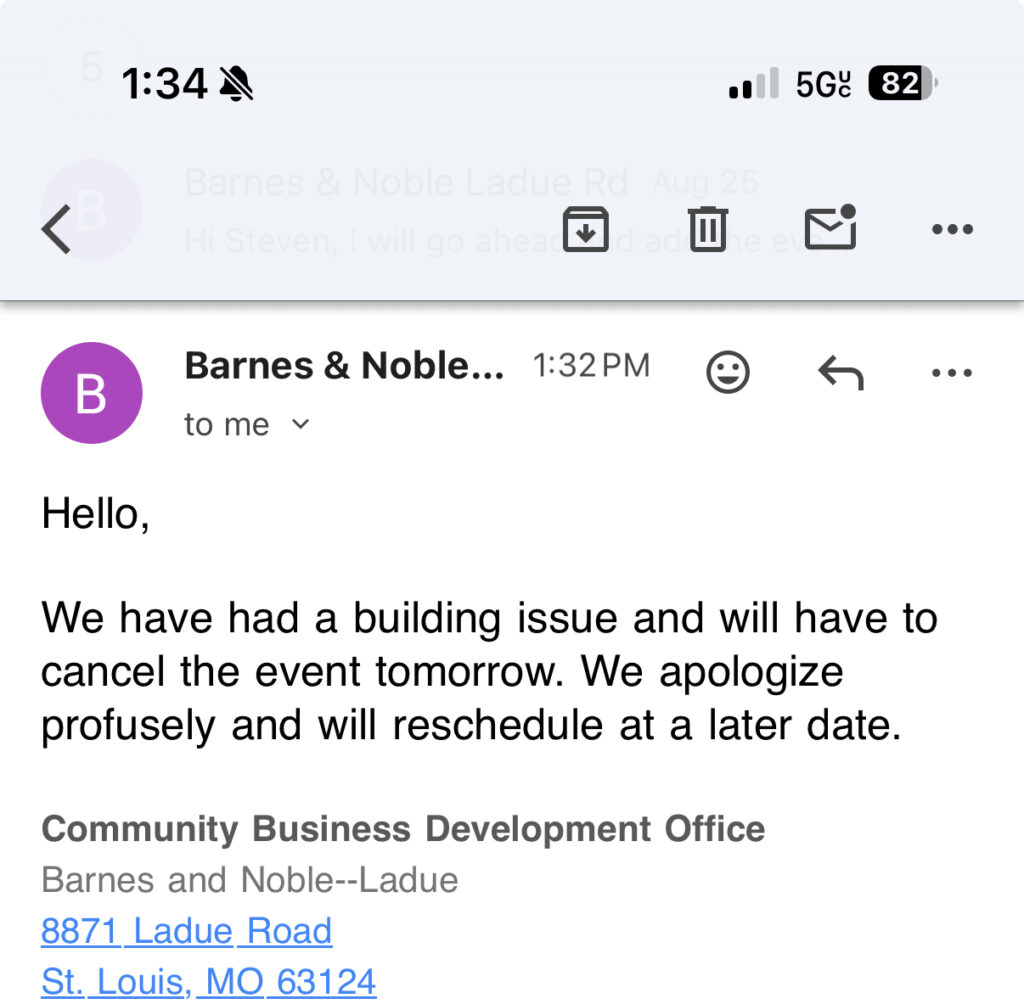Open top toolbar more options menu
Viewport: 1024px width, 1004px height.
coord(951,229)
